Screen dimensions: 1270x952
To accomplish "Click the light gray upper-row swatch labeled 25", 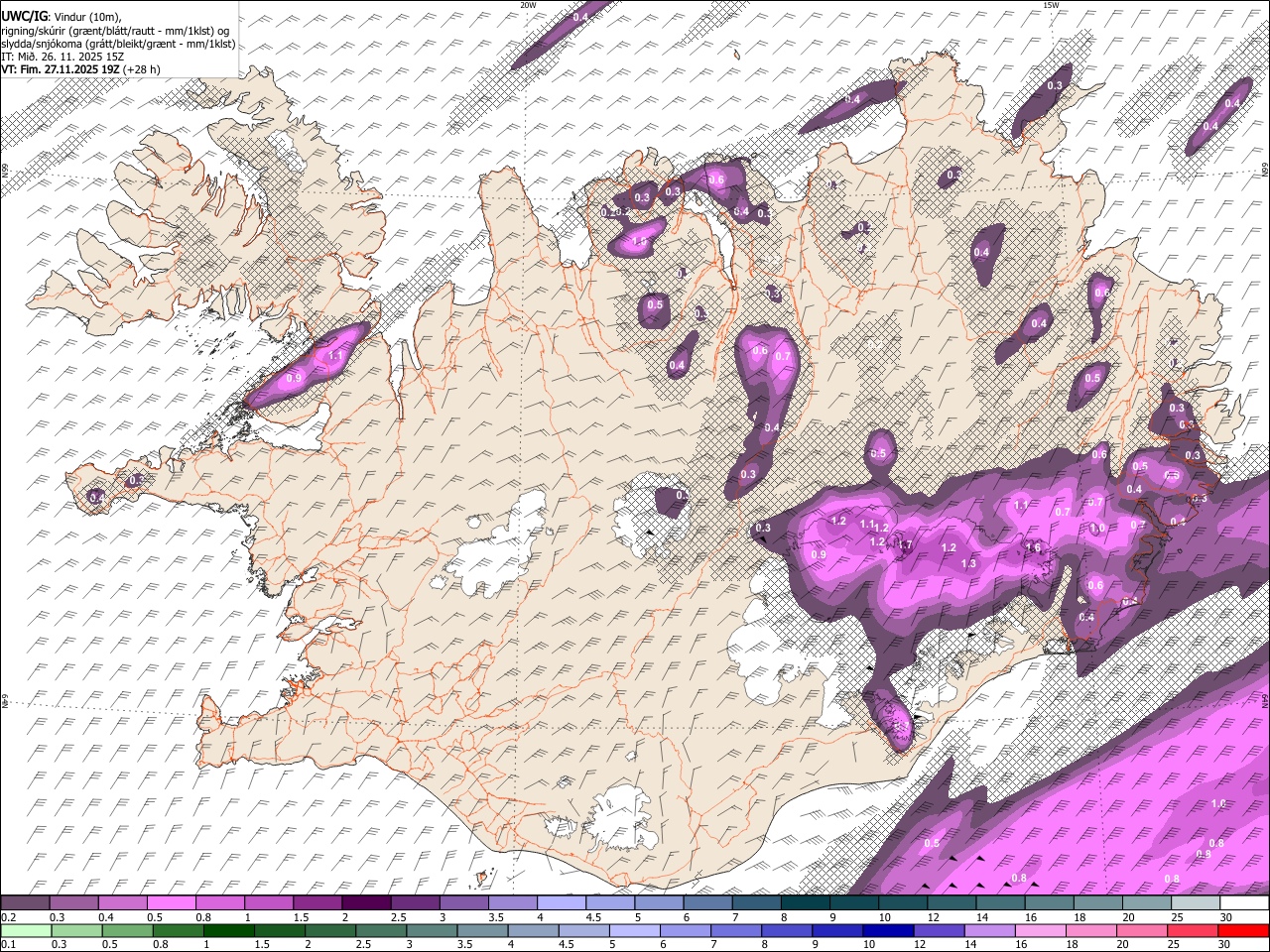I will (x=1196, y=902).
